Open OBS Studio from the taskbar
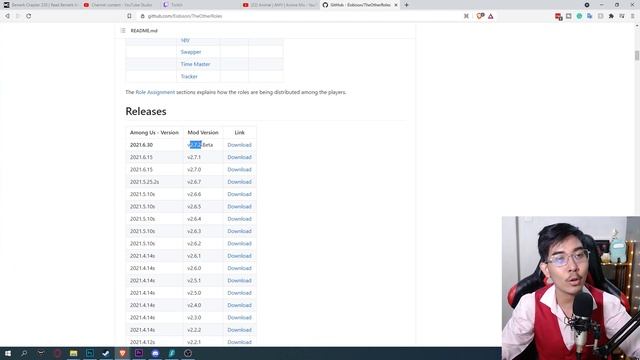This screenshot has height=360, width=640. (x=188, y=353)
